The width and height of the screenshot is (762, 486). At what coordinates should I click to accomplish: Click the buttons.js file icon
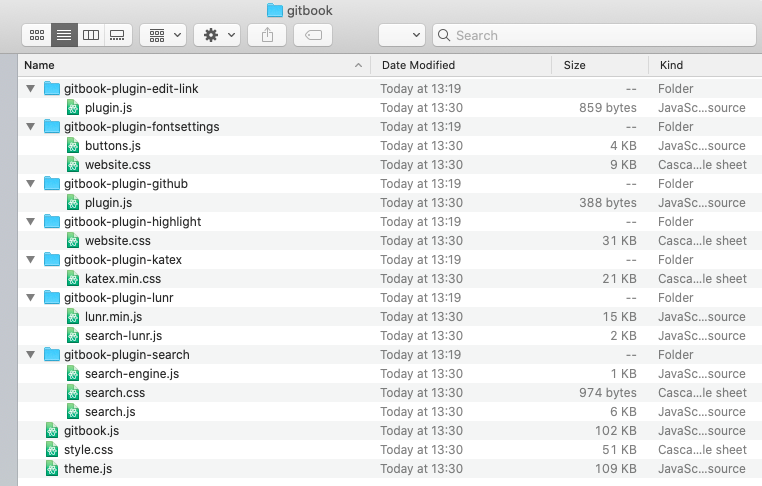click(x=73, y=145)
